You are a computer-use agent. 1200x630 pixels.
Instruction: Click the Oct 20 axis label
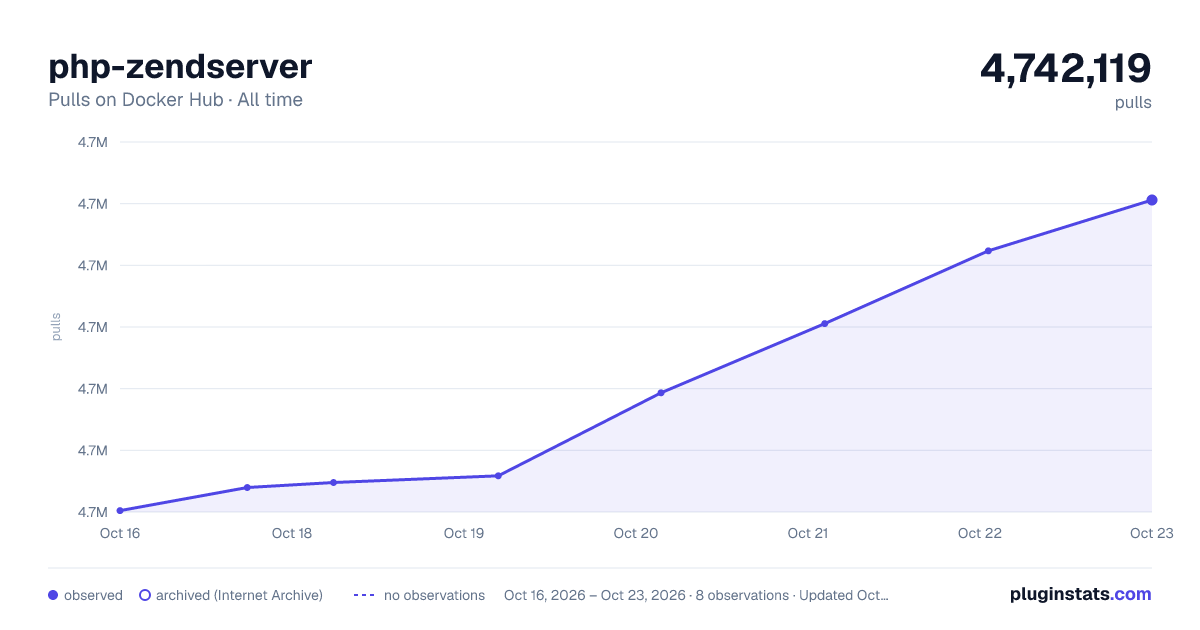coord(636,533)
